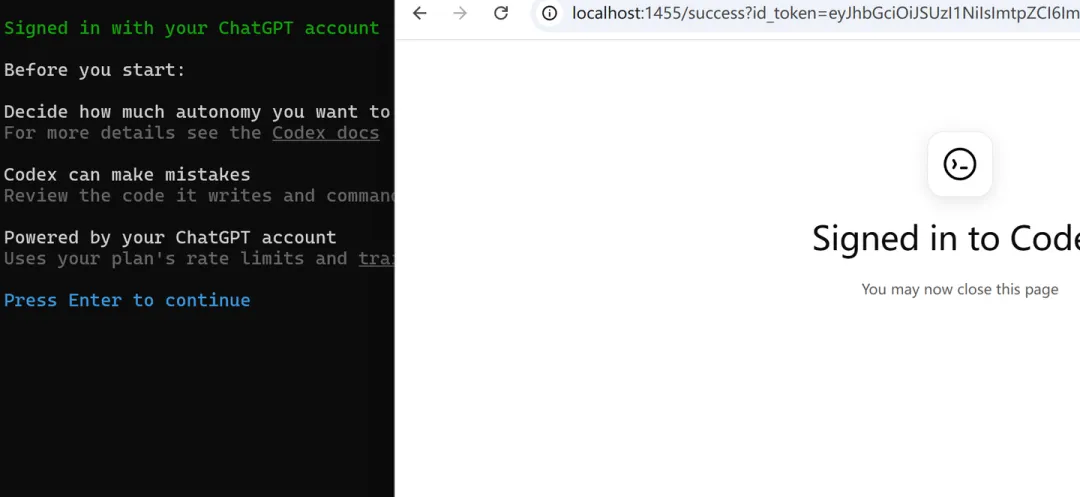View site information icon in address bar
This screenshot has height=497, width=1080.
click(x=549, y=13)
